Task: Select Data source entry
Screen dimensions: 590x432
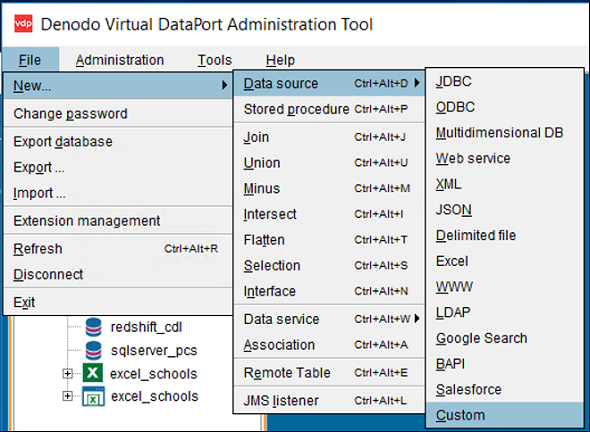Action: pos(329,83)
